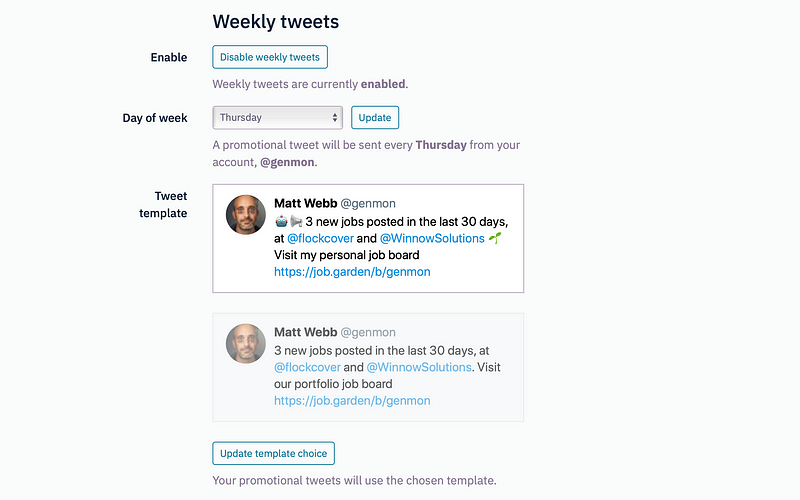Open job.garden/b/genmon link in second template
800x500 pixels.
352,401
